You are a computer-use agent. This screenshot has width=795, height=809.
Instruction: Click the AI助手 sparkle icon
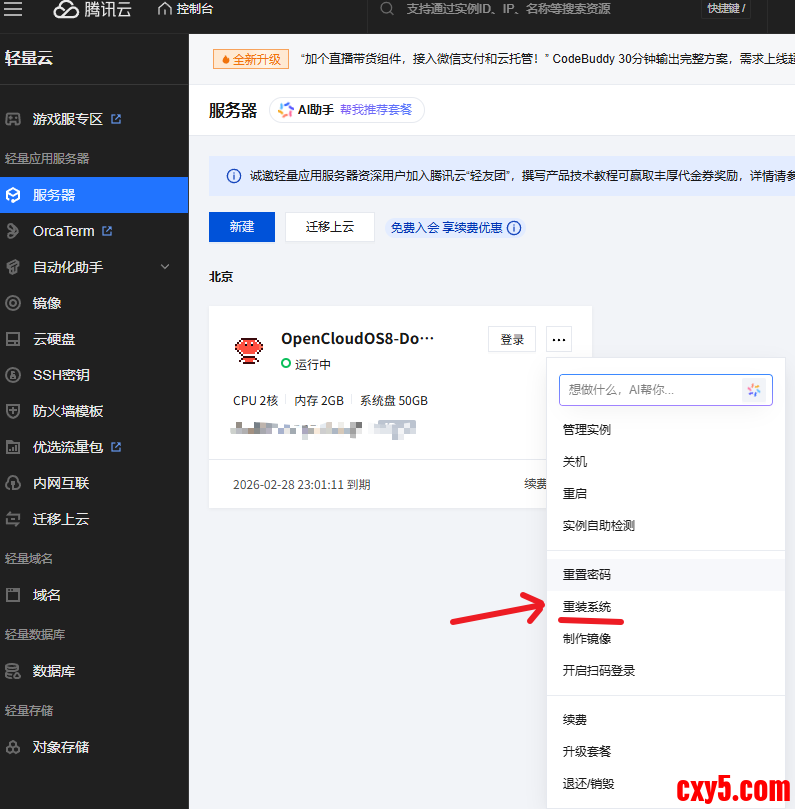(x=285, y=109)
